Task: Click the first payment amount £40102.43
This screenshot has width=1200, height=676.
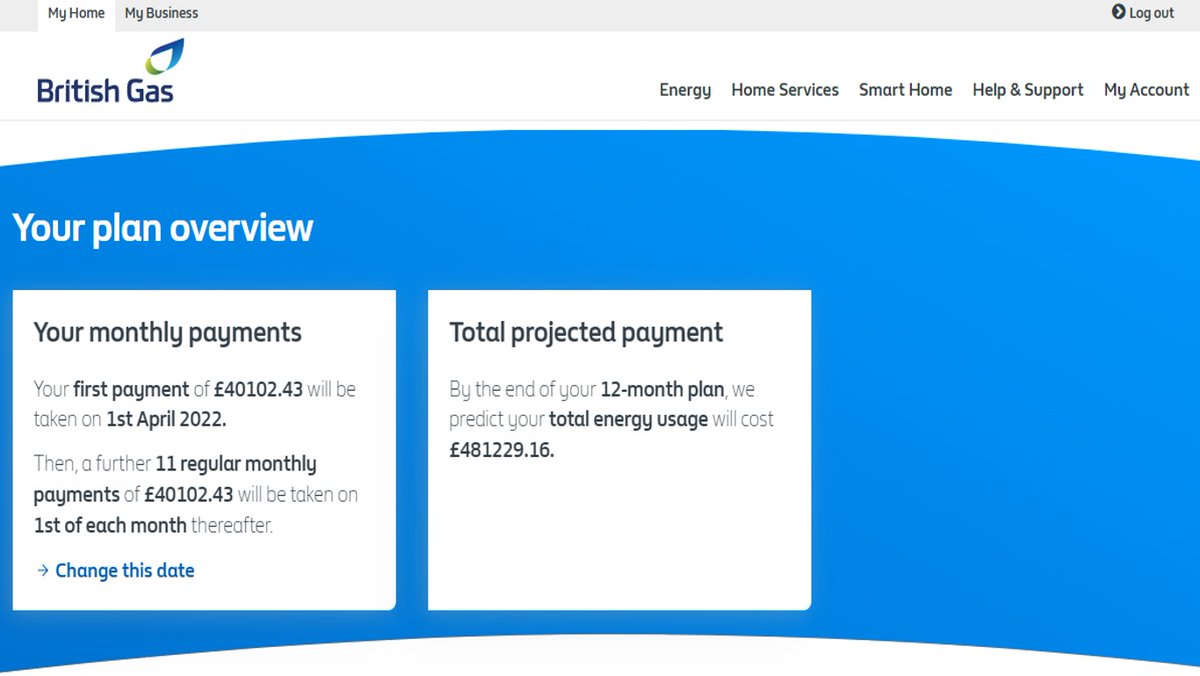Action: click(x=259, y=390)
